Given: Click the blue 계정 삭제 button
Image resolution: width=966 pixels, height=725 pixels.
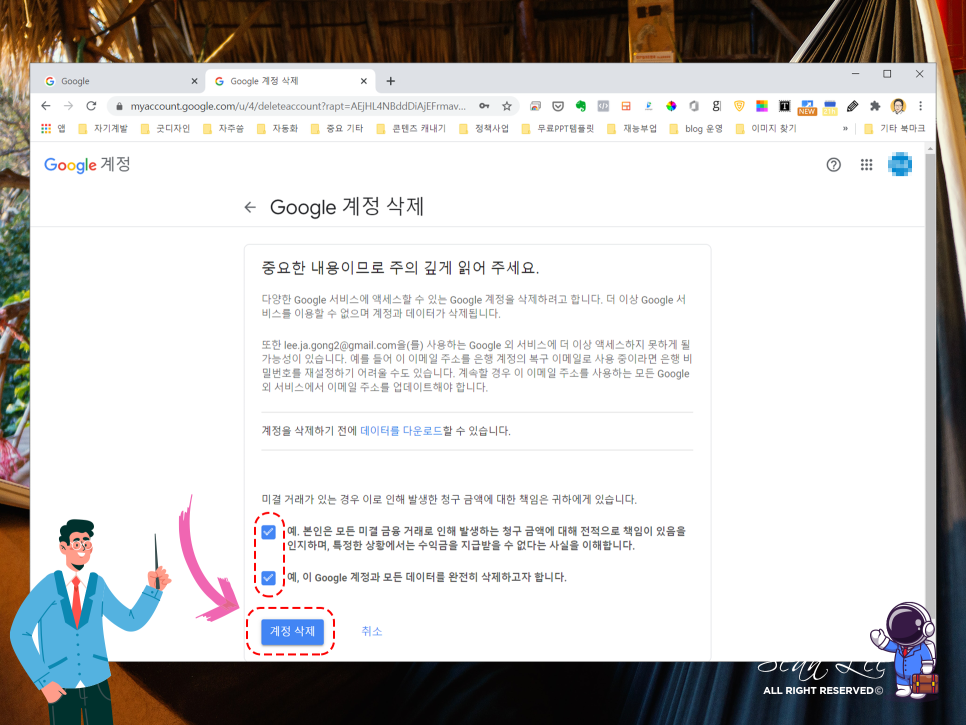Looking at the screenshot, I should (292, 631).
